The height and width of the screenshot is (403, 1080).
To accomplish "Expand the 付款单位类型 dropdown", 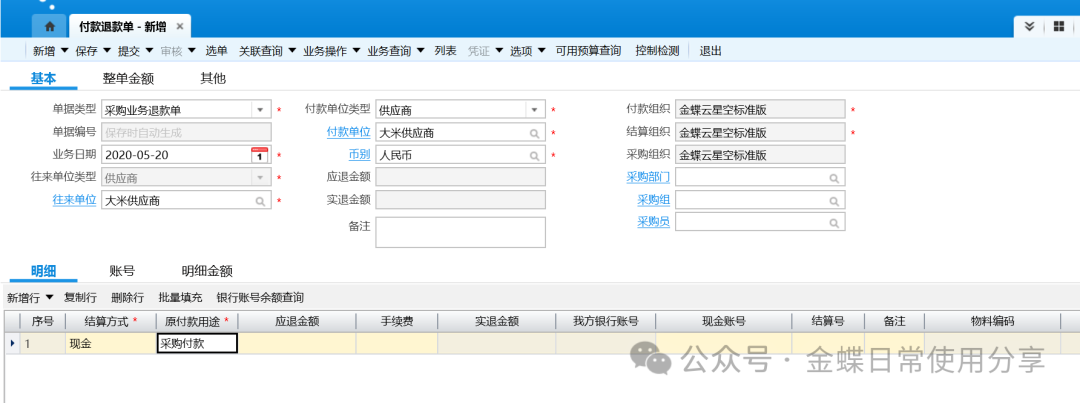I will click(x=535, y=110).
